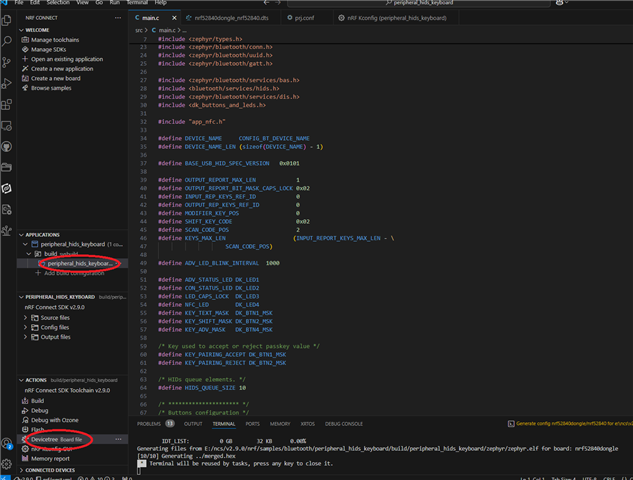This screenshot has width=633, height=480.
Task: Collapse the build tree node
Action: point(29,254)
